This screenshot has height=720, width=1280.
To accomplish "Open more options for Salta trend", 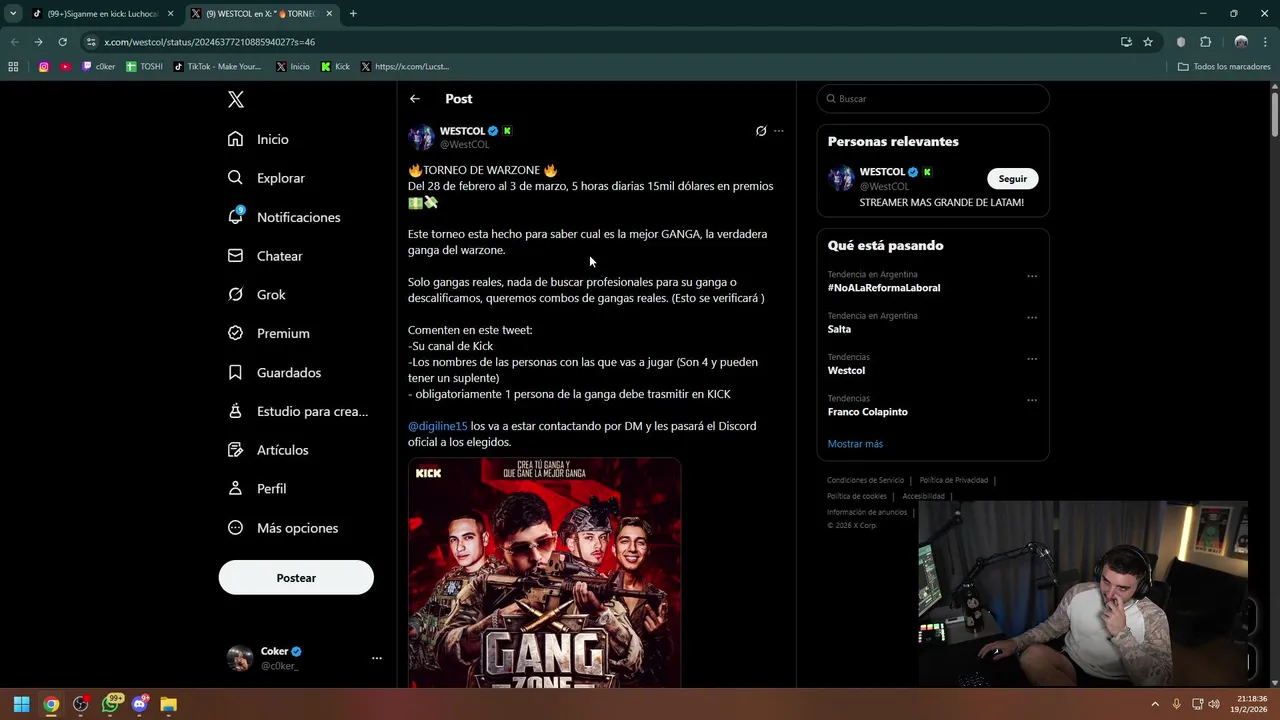I will pyautogui.click(x=1032, y=318).
